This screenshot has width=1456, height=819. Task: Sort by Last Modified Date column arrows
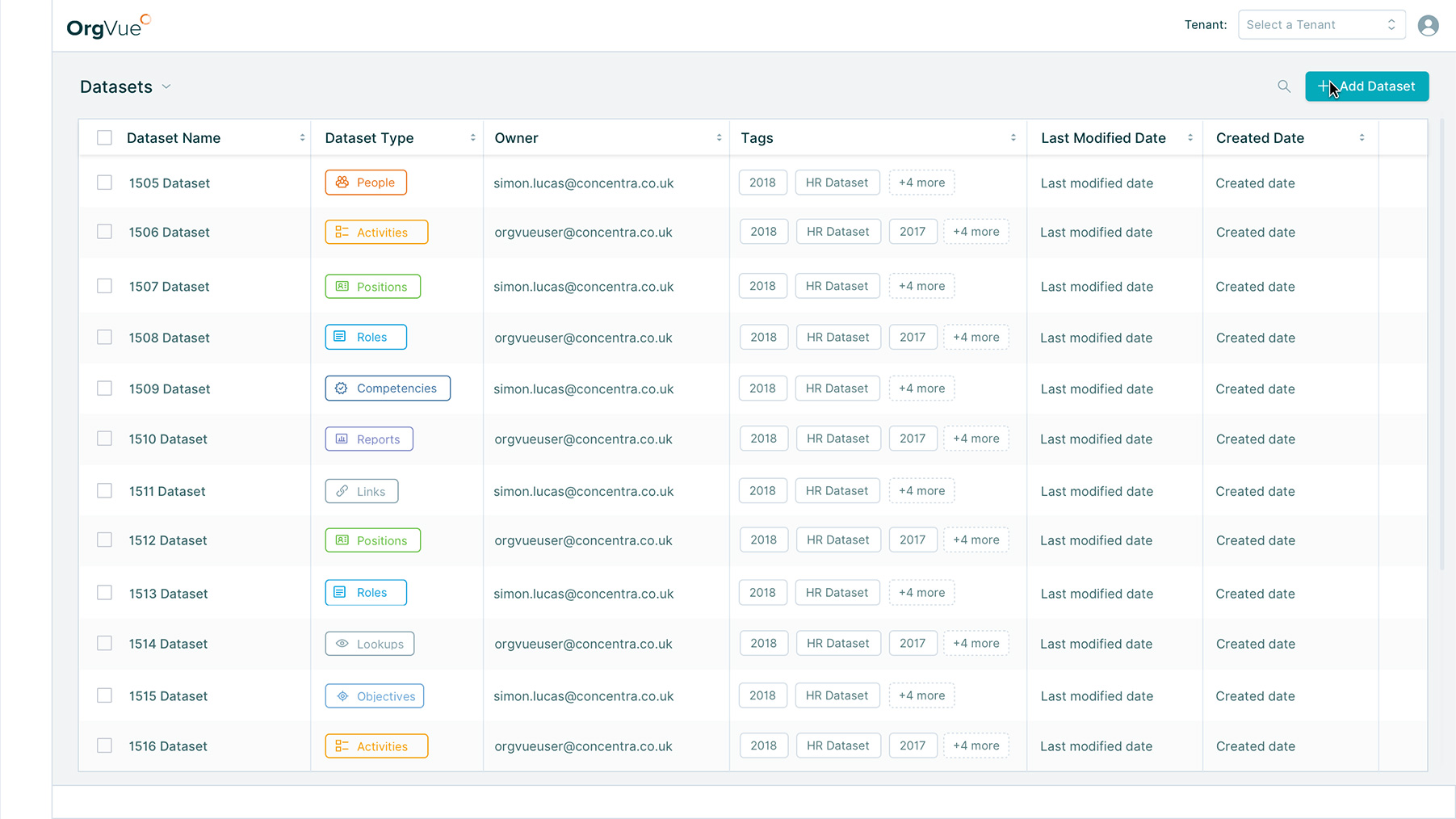[1190, 138]
